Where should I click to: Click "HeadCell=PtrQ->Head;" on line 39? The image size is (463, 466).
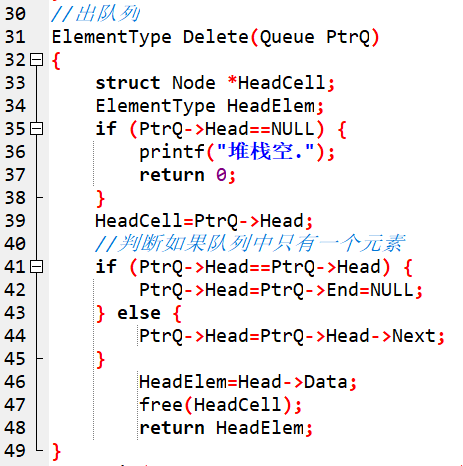[x=204, y=221]
